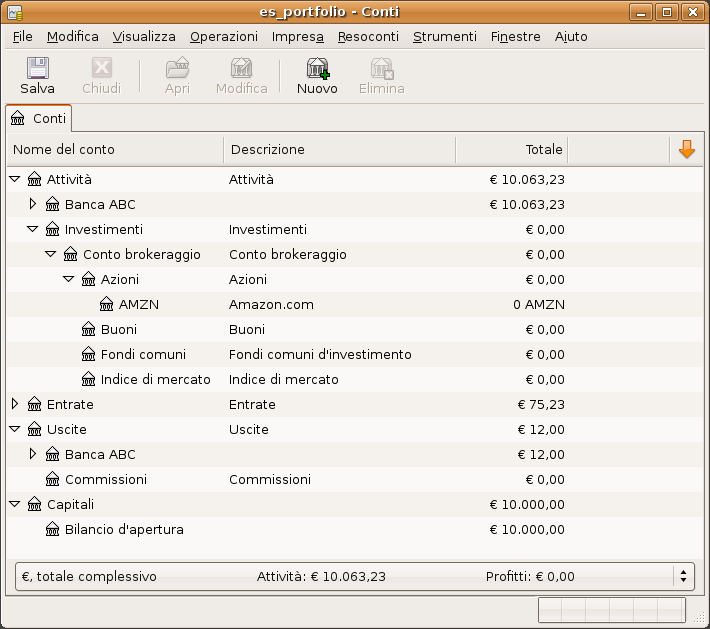Expand Banca ABC under Uscite
Image resolution: width=710 pixels, height=629 pixels.
33,454
